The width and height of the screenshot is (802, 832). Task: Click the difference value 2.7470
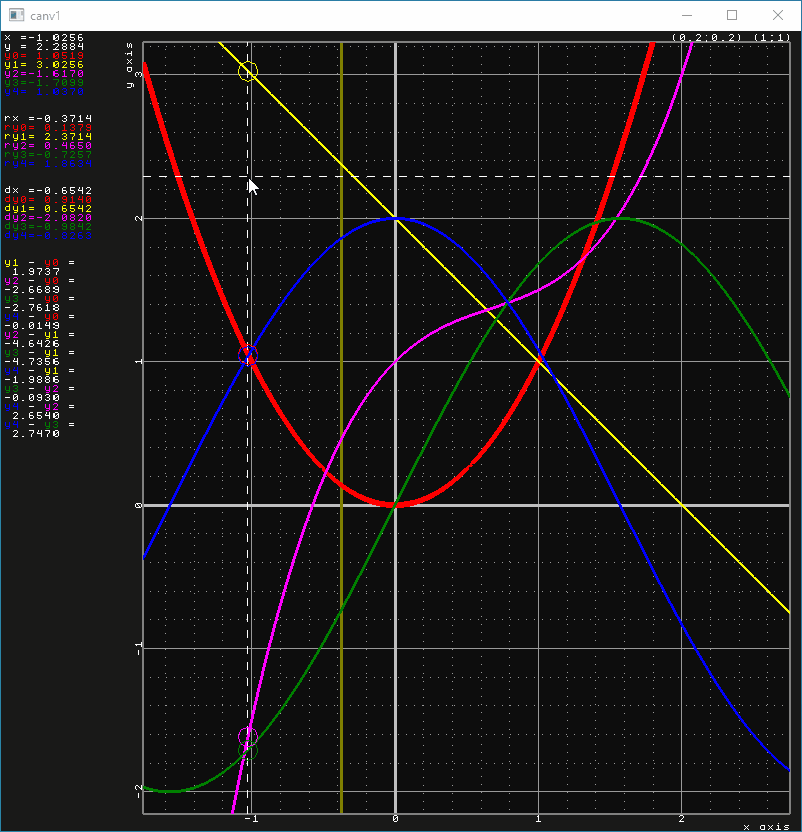pos(36,434)
